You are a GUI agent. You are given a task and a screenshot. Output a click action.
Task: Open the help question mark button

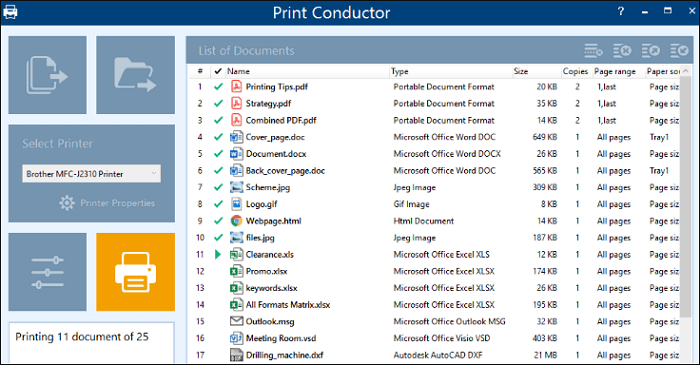[x=621, y=11]
